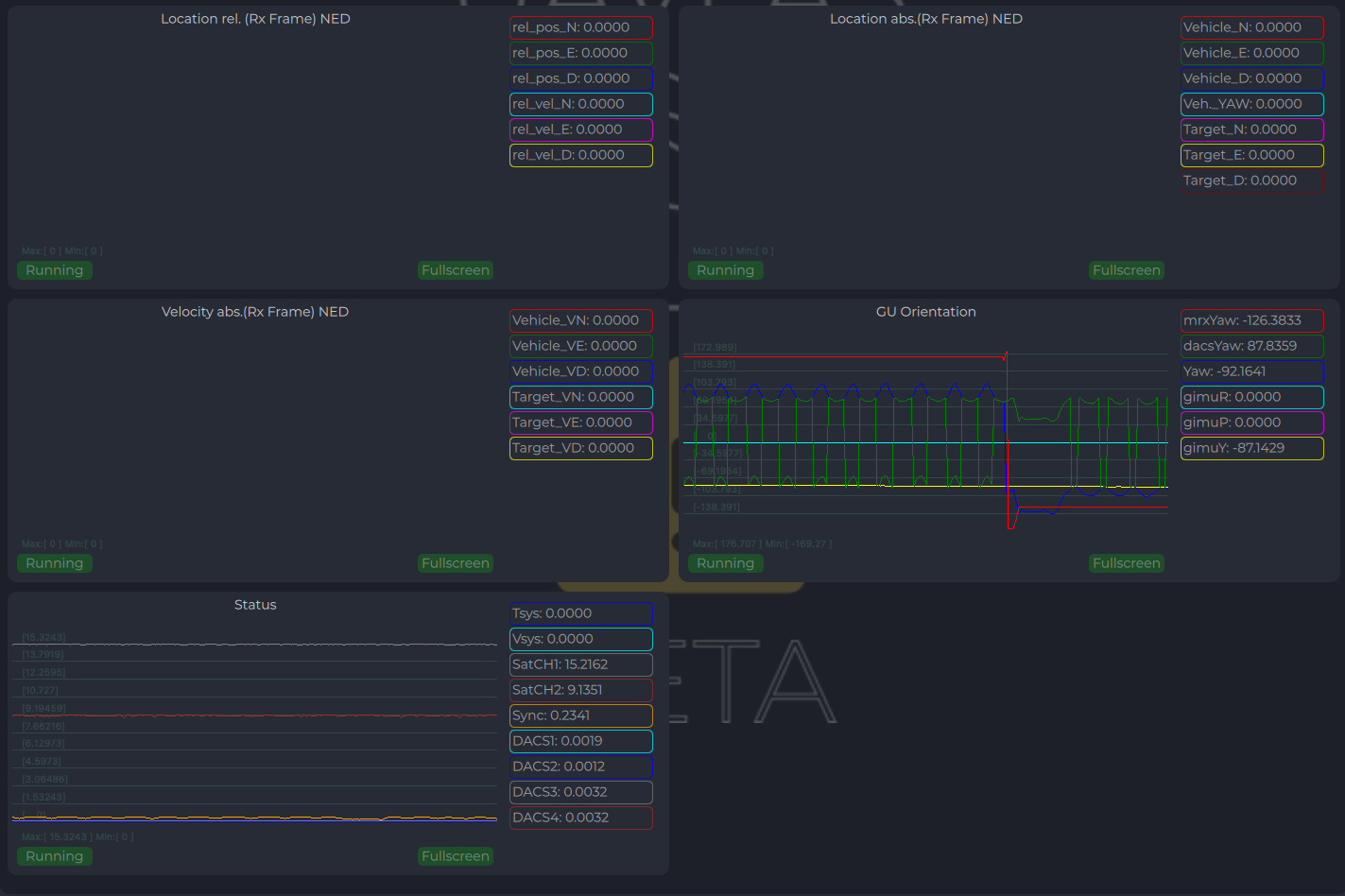The height and width of the screenshot is (896, 1345).
Task: Open Velocity abs. chart in Fullscreen
Action: tap(456, 563)
